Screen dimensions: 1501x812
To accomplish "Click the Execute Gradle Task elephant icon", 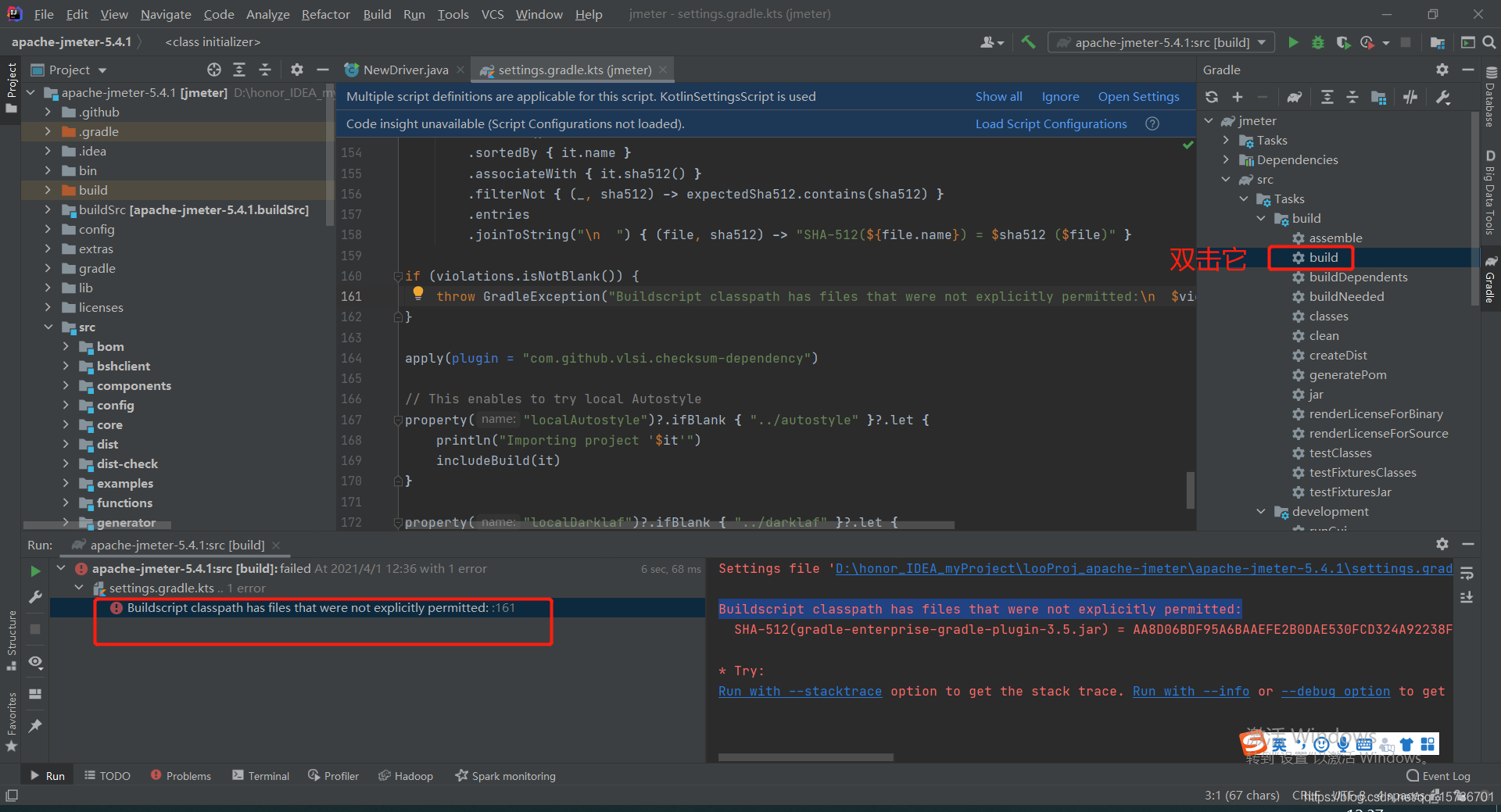I will (1295, 97).
